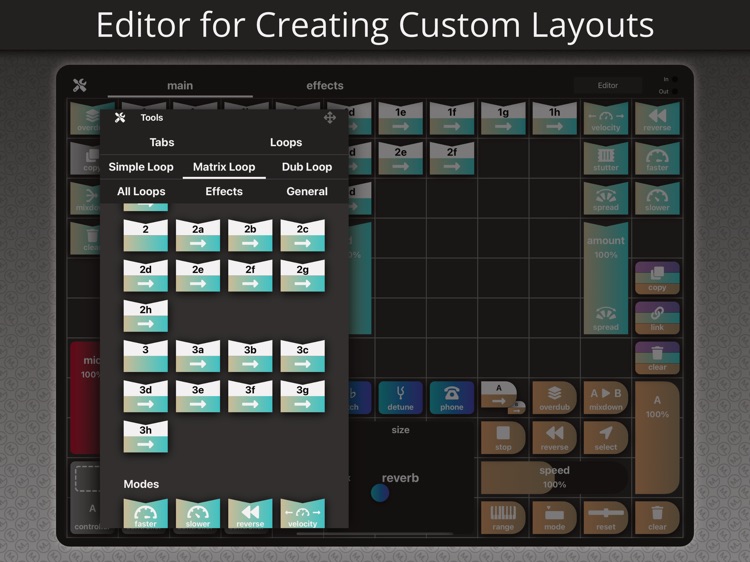Select the 2h loop pad in Tools
750x562 pixels.
point(145,316)
